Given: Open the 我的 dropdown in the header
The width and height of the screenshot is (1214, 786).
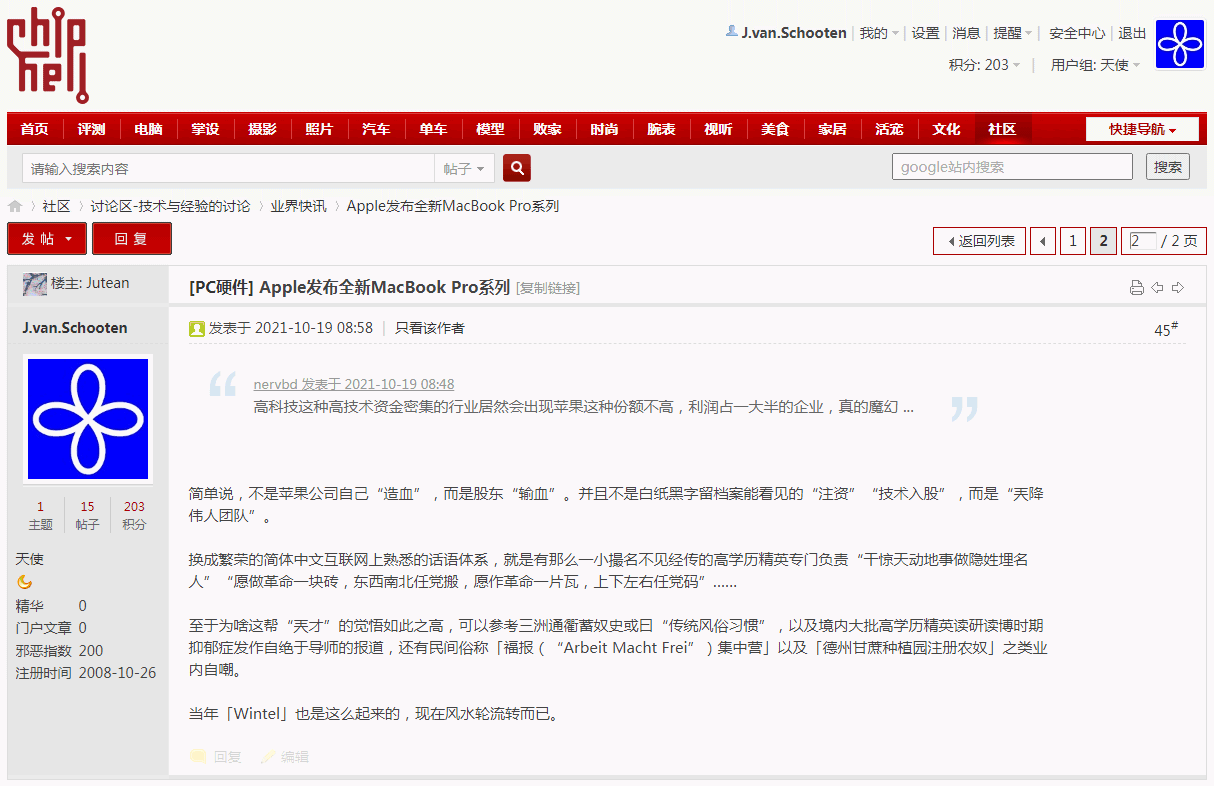Looking at the screenshot, I should click(879, 33).
